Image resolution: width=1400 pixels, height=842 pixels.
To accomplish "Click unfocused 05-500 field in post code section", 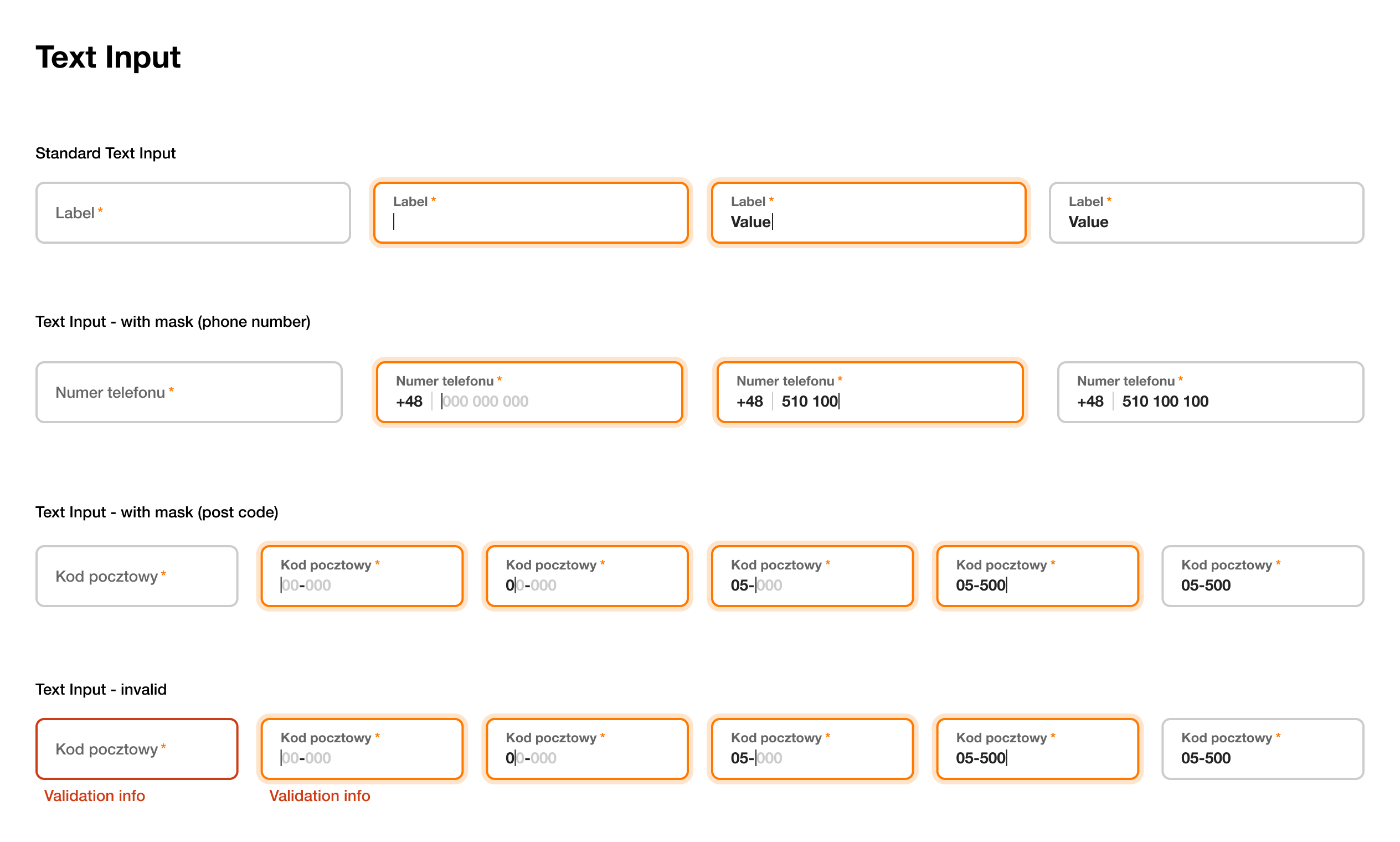I will pos(1262,576).
